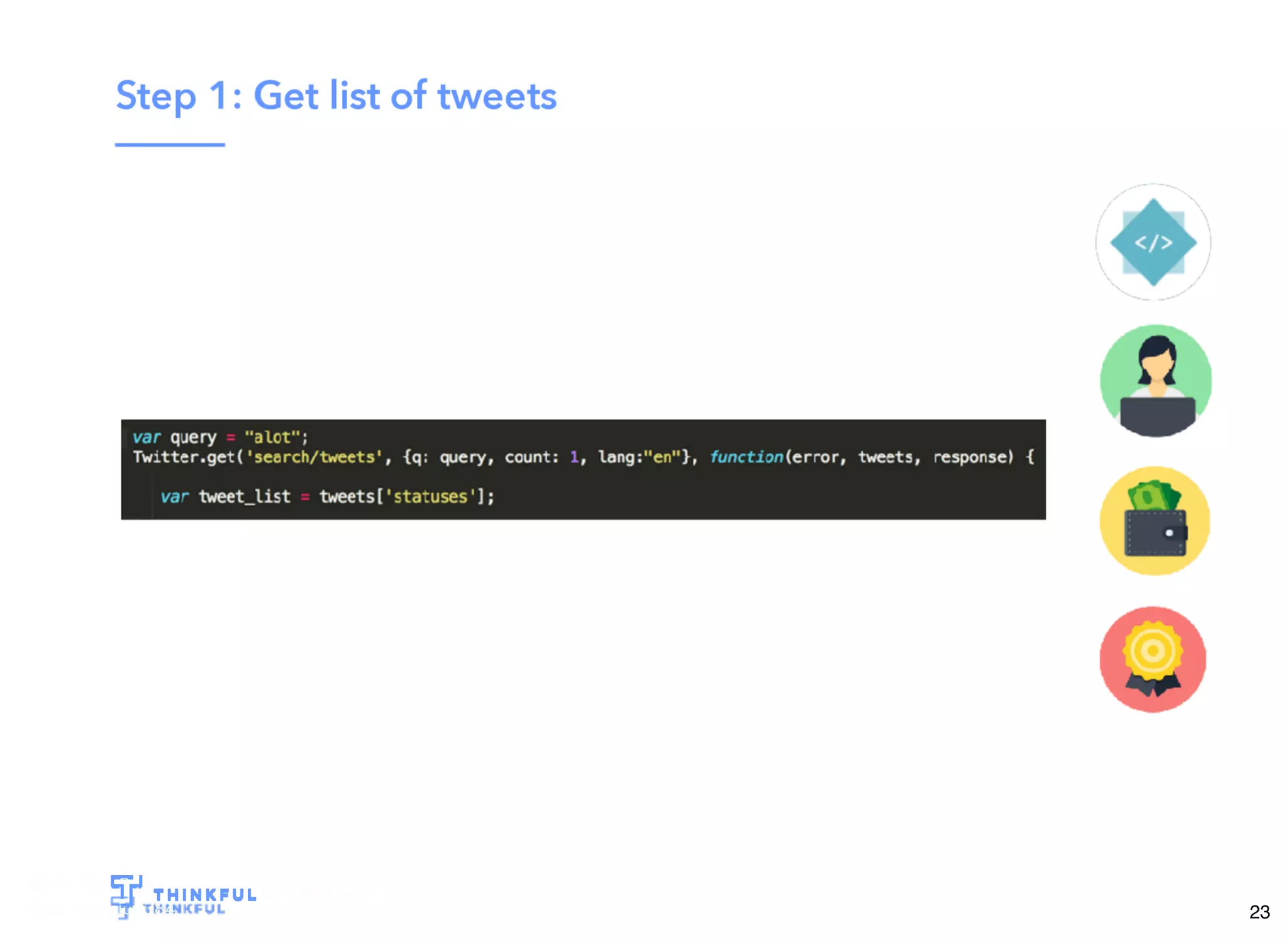Click 'Twitter.get' in the code block

pos(184,457)
